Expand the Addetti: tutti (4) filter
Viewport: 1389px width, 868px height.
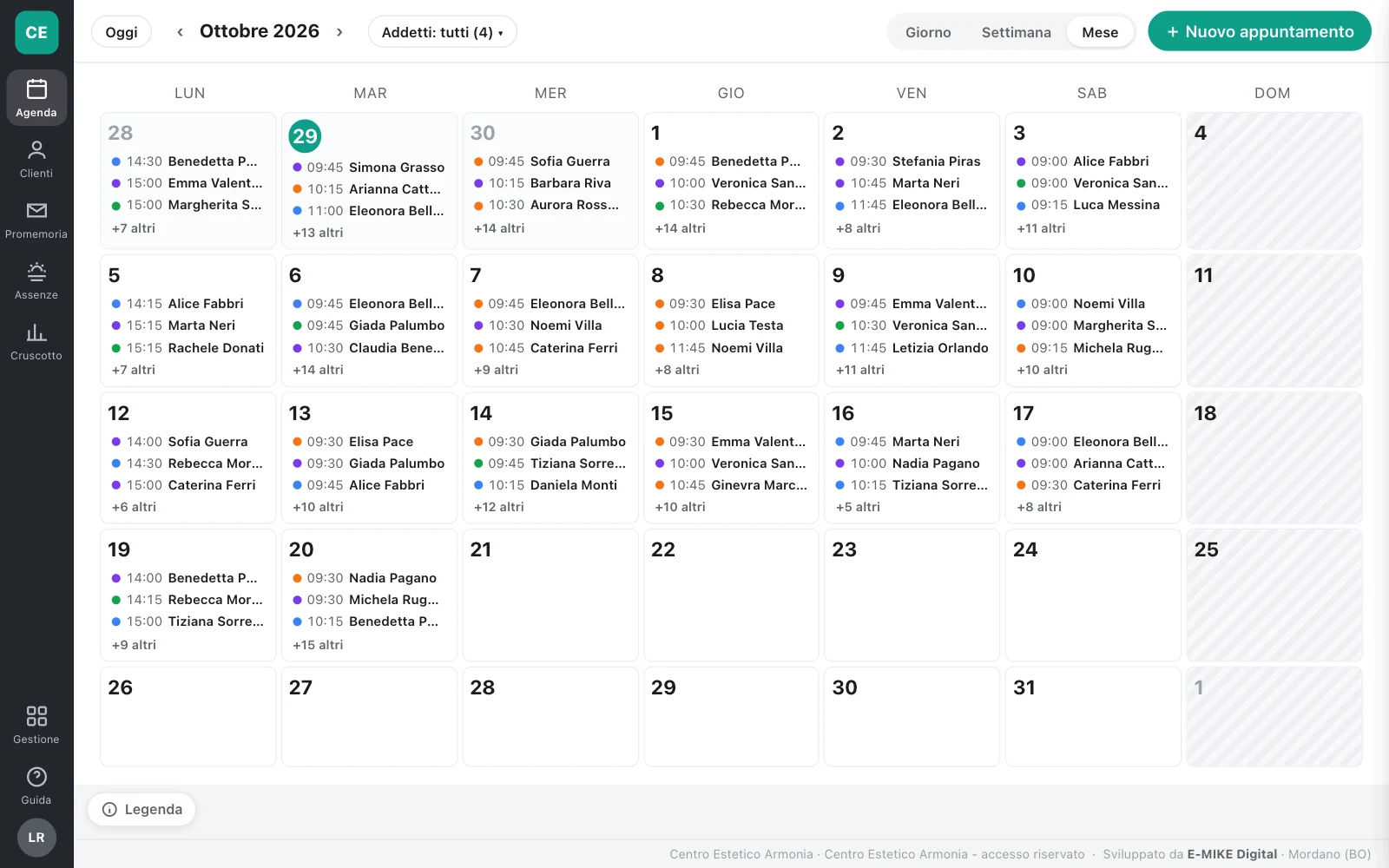pyautogui.click(x=443, y=32)
